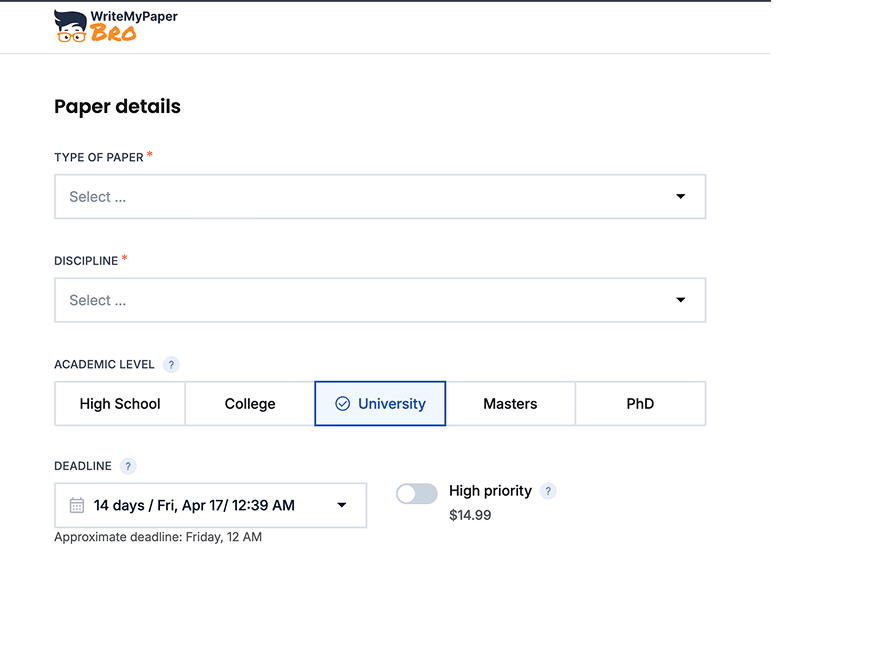Click the Type of Paper caret arrow
The height and width of the screenshot is (647, 871).
click(681, 197)
